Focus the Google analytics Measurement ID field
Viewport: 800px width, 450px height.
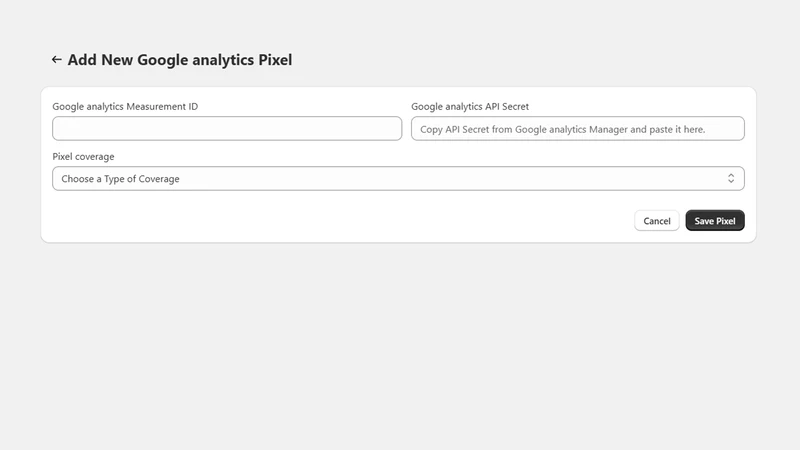pos(227,129)
